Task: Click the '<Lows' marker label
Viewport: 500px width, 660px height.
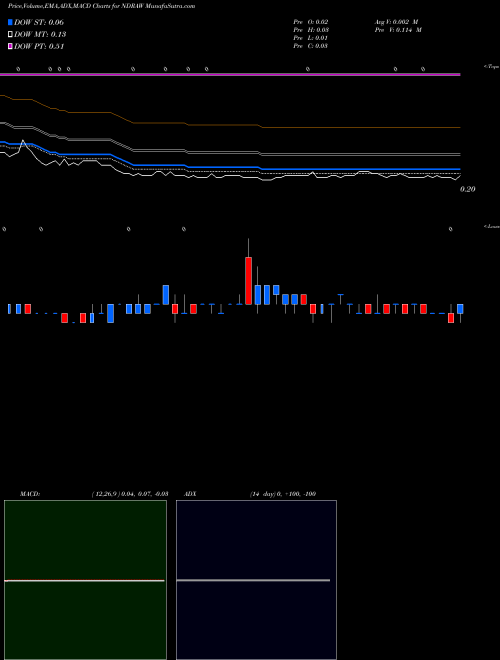Action: 492,226
